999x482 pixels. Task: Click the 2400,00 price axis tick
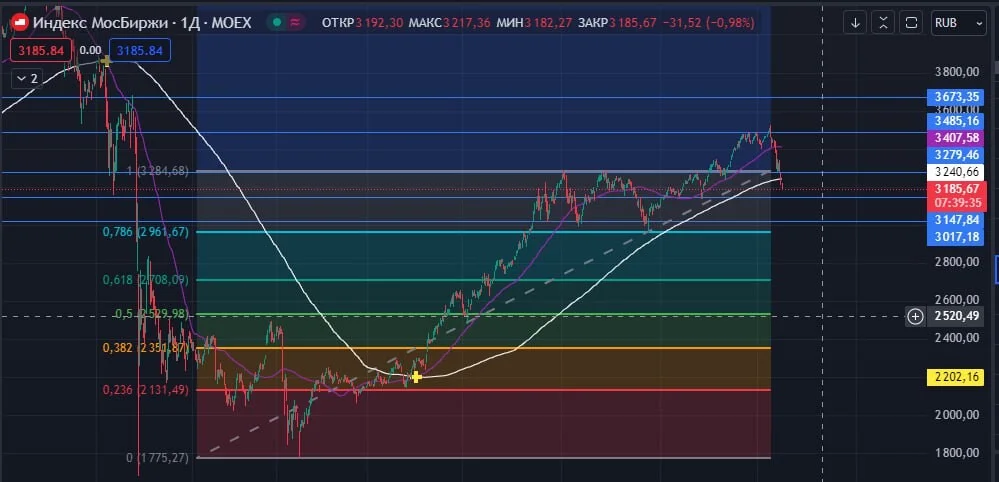pyautogui.click(x=956, y=338)
